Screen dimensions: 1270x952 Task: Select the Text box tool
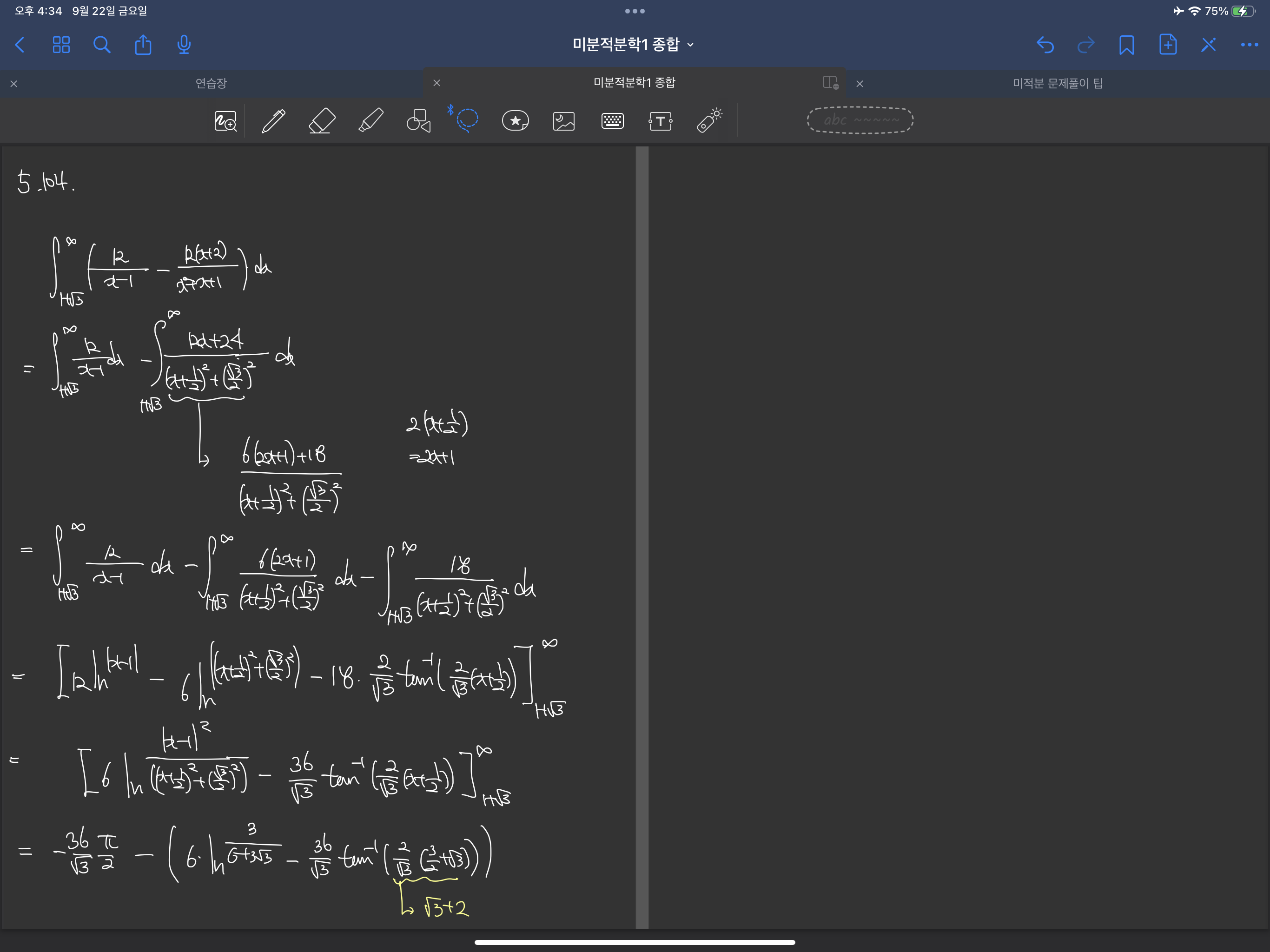tap(660, 120)
